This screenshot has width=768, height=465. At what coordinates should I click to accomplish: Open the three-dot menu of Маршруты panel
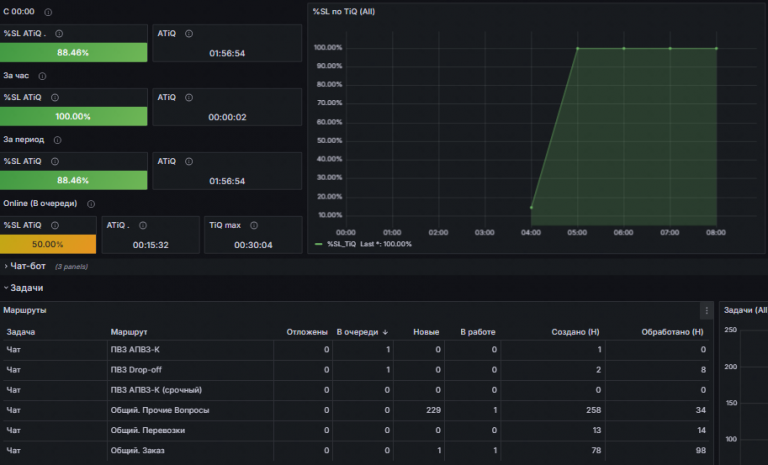coord(706,311)
